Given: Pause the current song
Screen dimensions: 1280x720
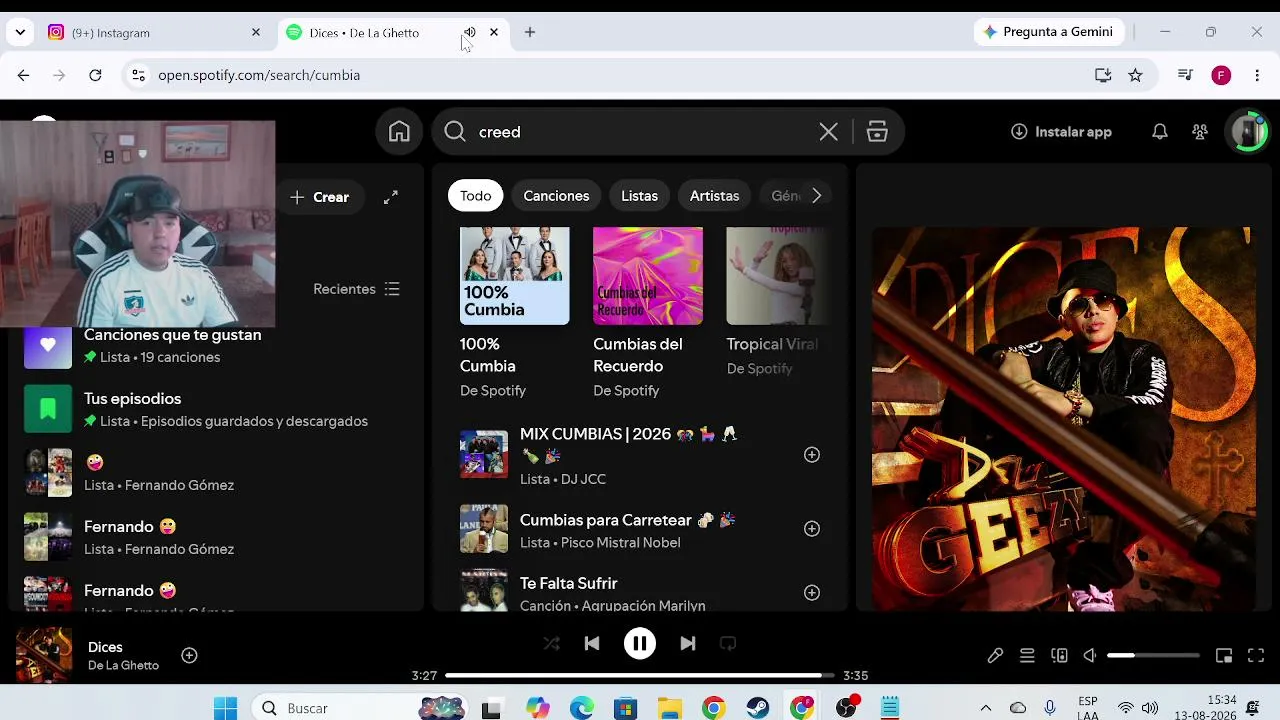Looking at the screenshot, I should coord(640,644).
